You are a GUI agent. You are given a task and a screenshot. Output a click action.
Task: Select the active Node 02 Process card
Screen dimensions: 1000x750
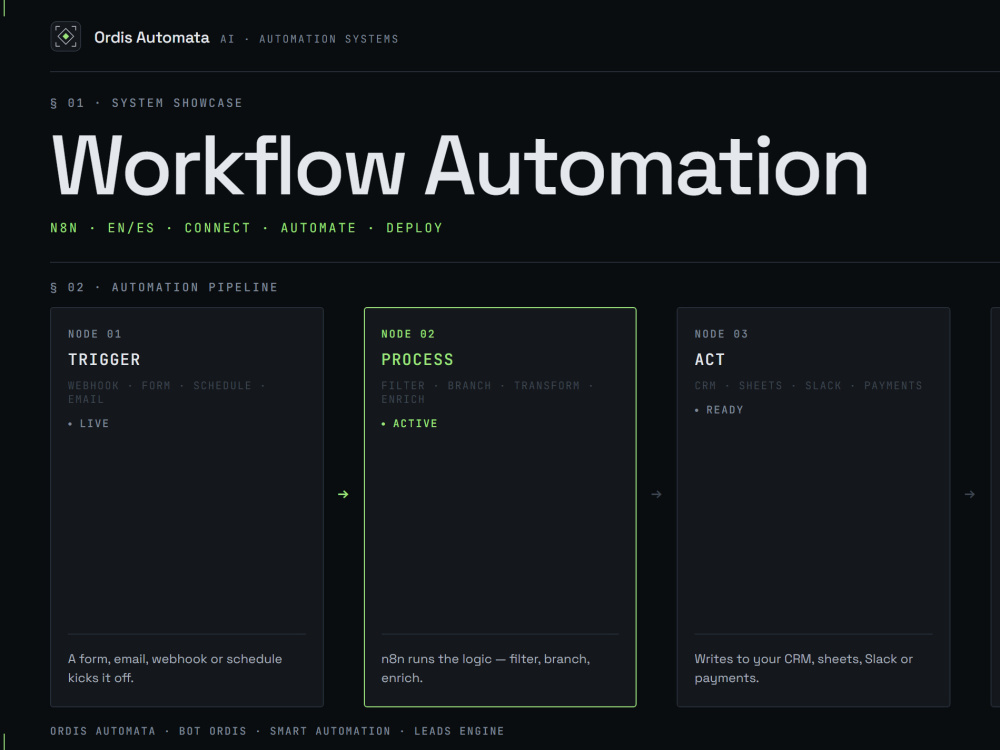coord(500,507)
